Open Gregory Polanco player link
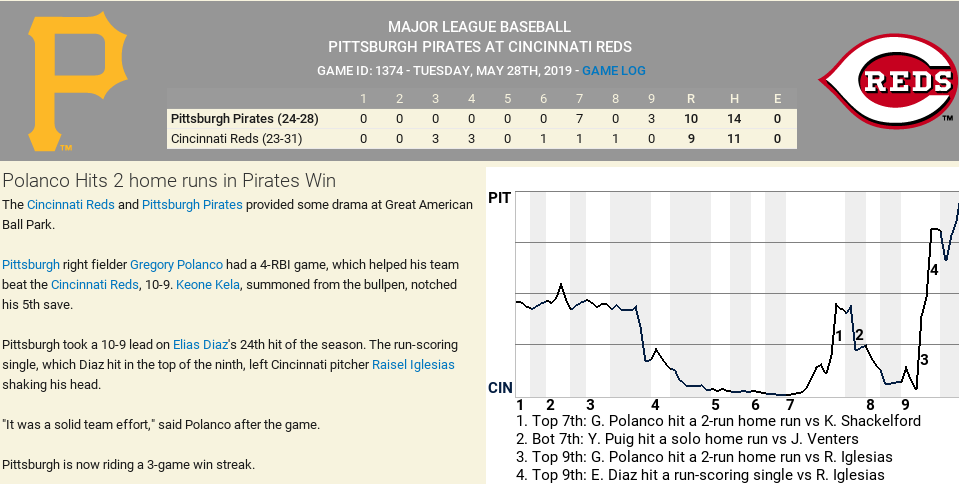 (176, 265)
